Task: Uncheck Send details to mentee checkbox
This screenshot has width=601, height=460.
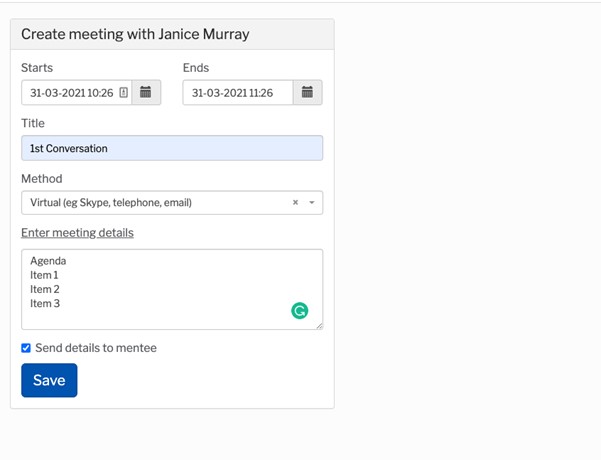Action: [26, 348]
